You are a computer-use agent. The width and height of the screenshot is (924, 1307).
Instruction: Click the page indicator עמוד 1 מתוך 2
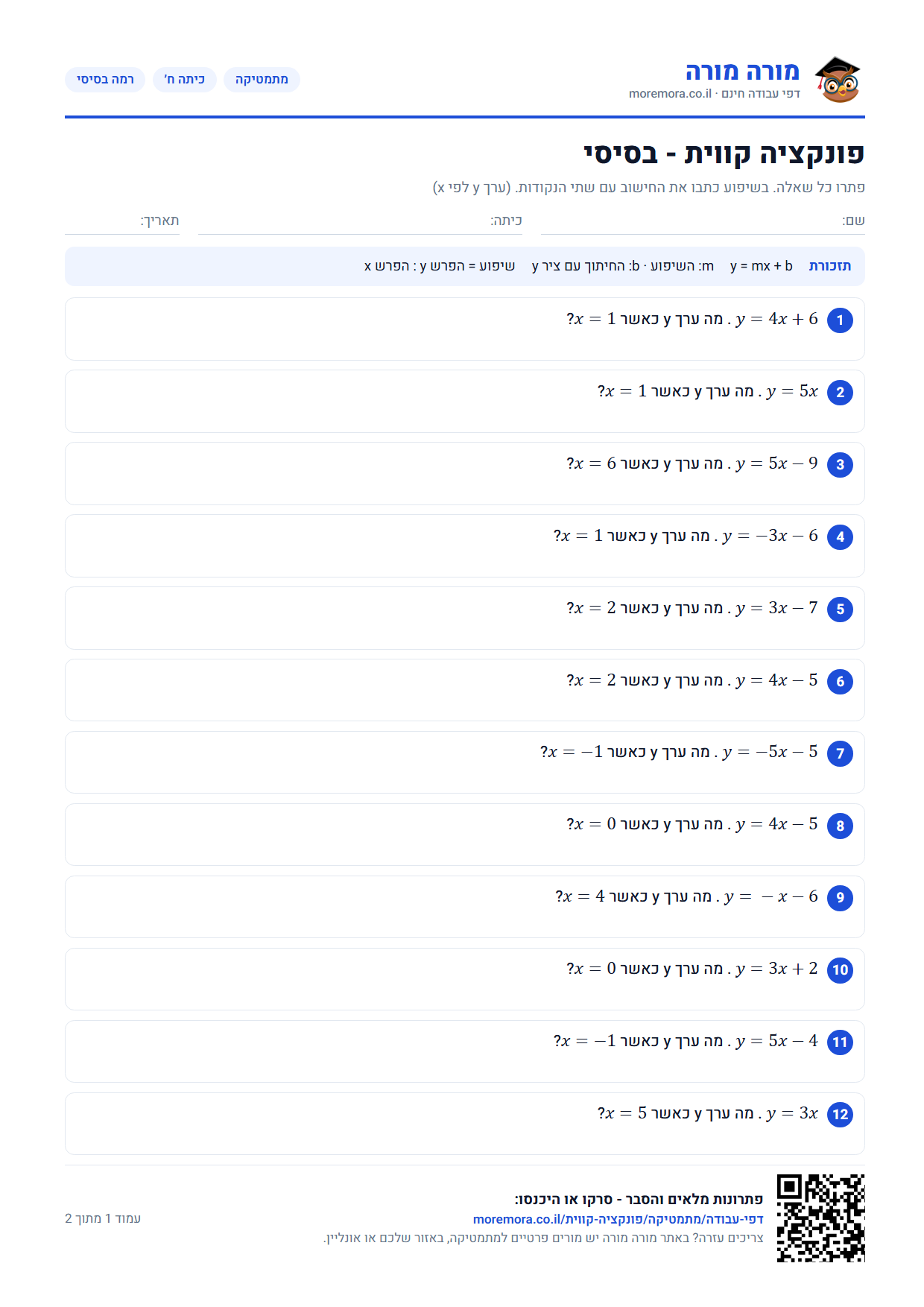click(103, 1218)
